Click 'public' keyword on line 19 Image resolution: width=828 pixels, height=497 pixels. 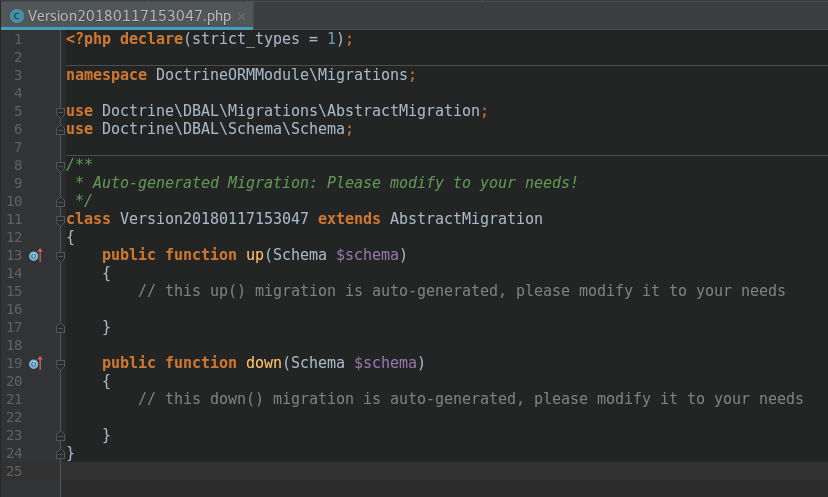pyautogui.click(x=129, y=363)
